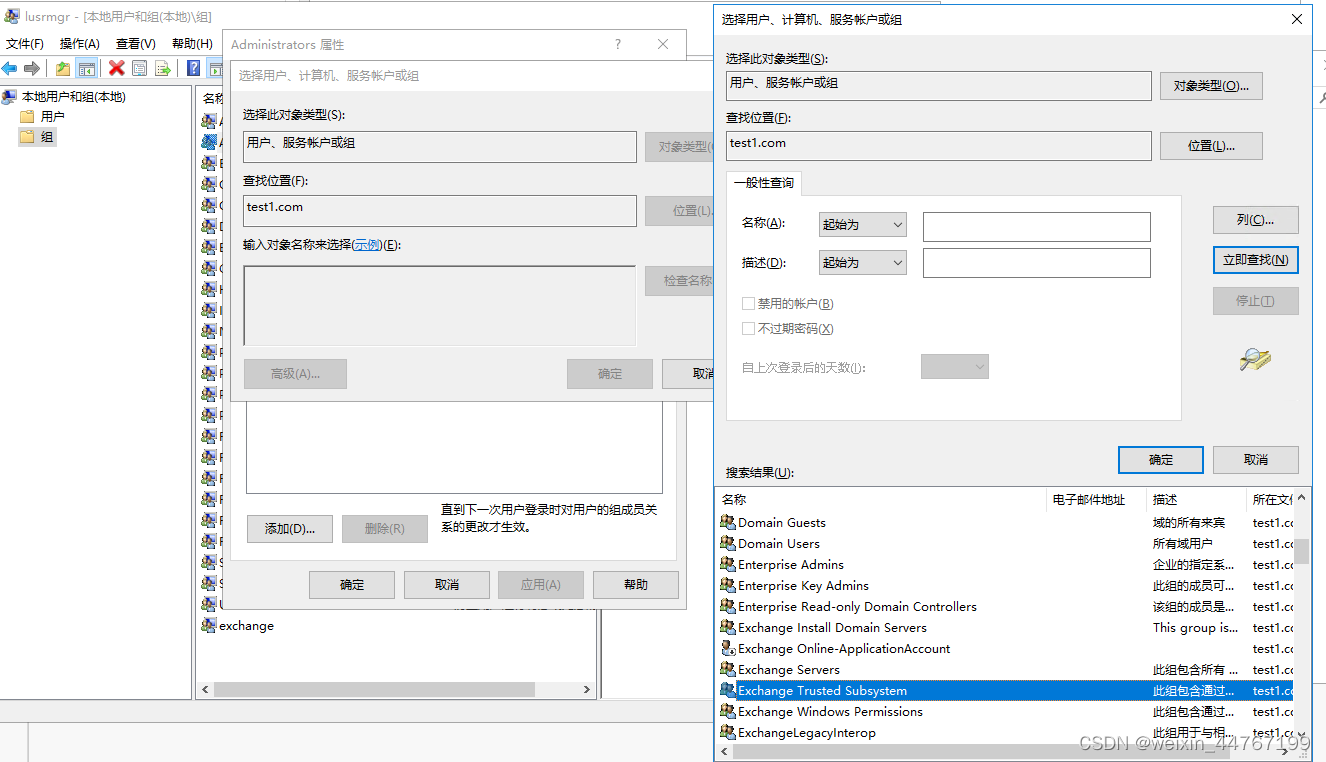Click the 名称(A) text input field
The image size is (1326, 762).
click(x=1037, y=227)
